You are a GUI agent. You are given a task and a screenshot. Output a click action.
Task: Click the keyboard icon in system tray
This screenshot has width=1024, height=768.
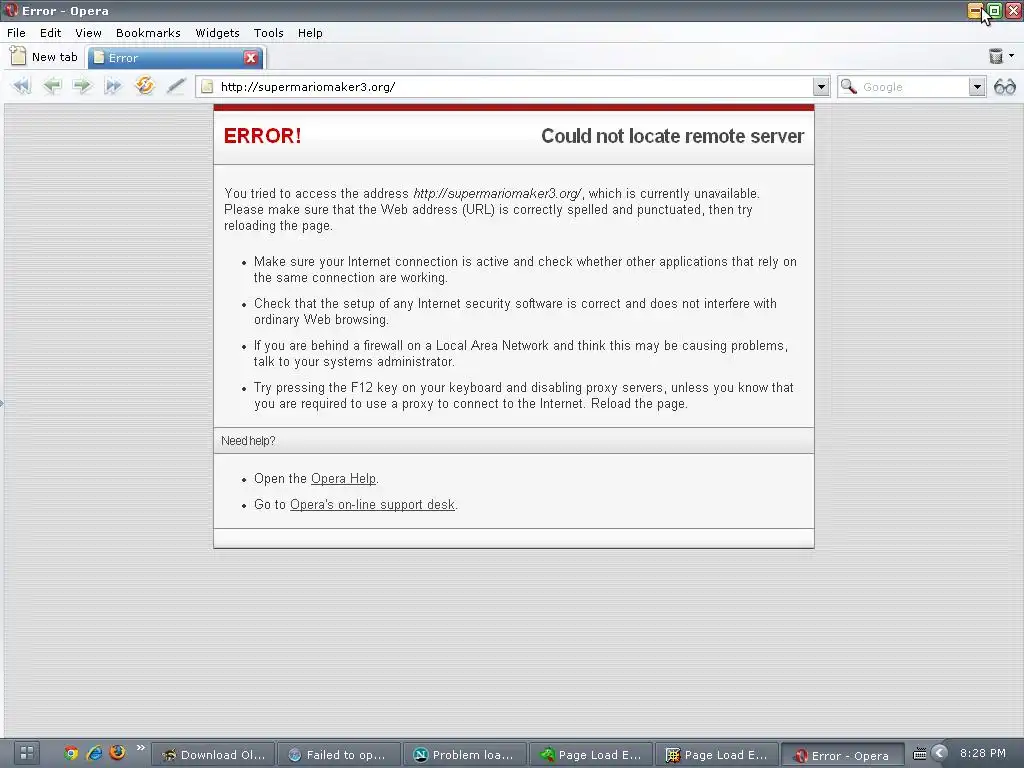tap(920, 754)
